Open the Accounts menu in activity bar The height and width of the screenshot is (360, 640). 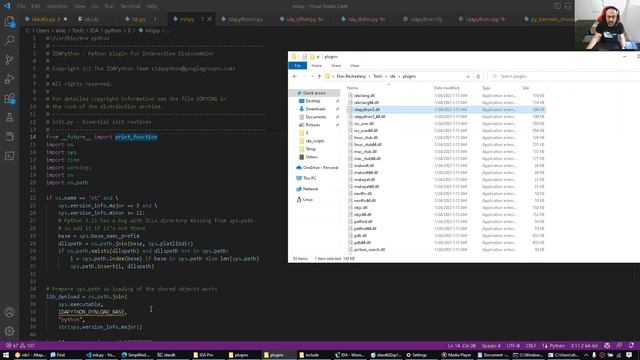point(9,312)
